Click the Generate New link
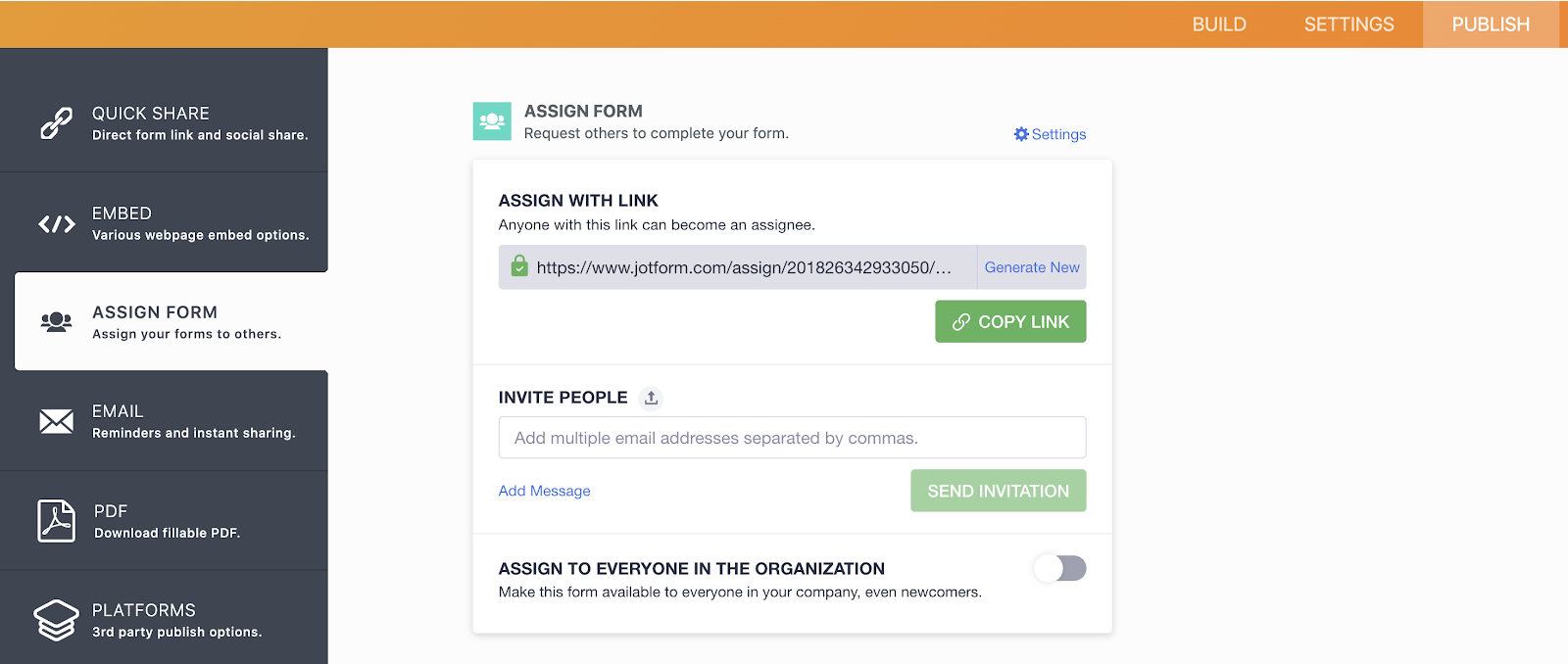 point(1032,267)
